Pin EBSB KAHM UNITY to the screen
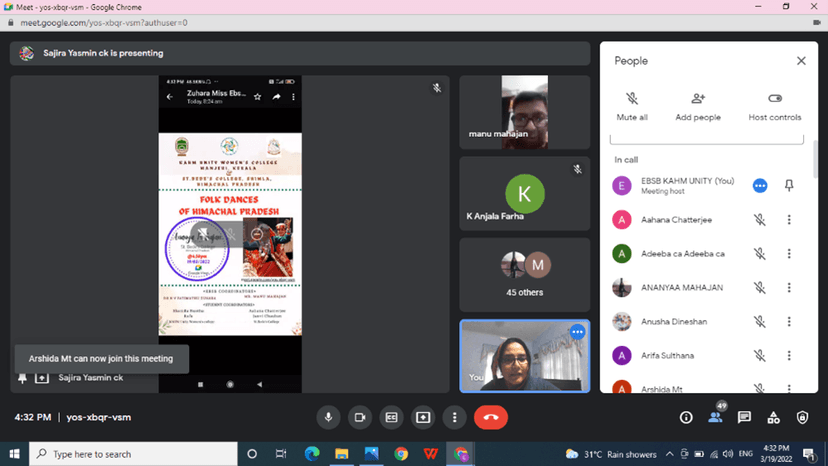This screenshot has height=466, width=828. 789,186
